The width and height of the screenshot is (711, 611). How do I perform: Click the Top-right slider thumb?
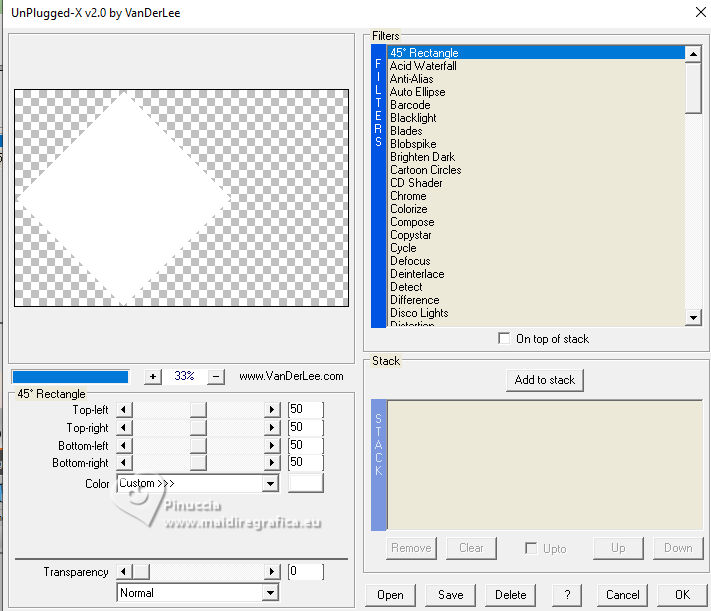point(198,427)
